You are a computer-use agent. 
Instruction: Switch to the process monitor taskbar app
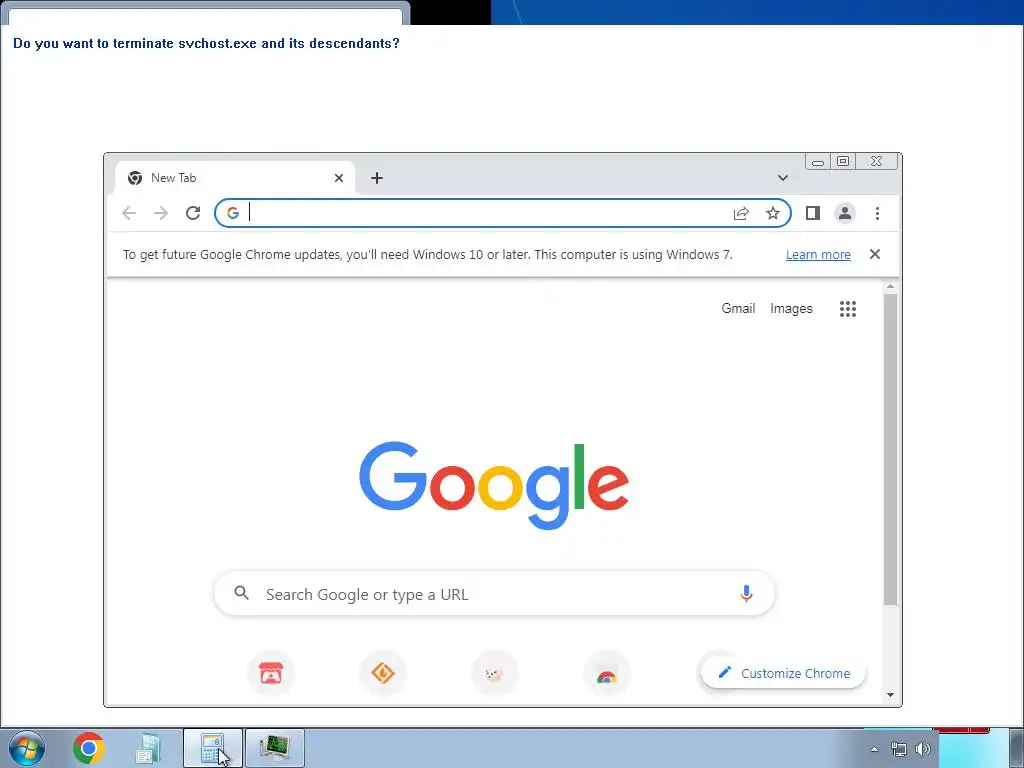click(x=275, y=748)
